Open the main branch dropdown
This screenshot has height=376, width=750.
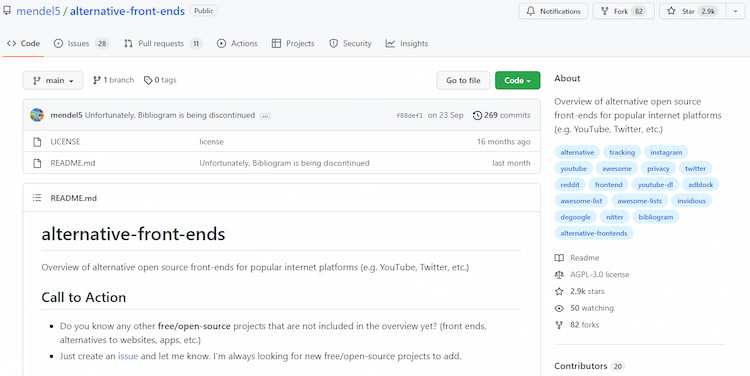pos(53,80)
